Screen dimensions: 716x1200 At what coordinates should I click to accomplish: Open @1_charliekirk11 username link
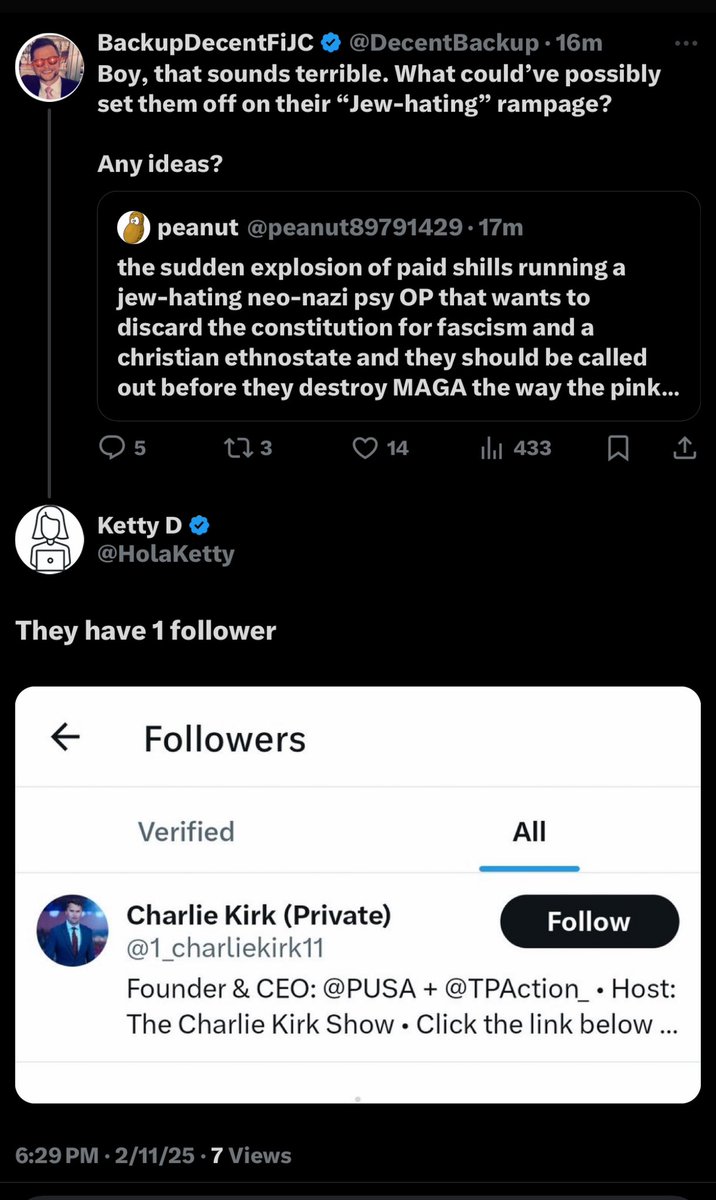coord(225,949)
